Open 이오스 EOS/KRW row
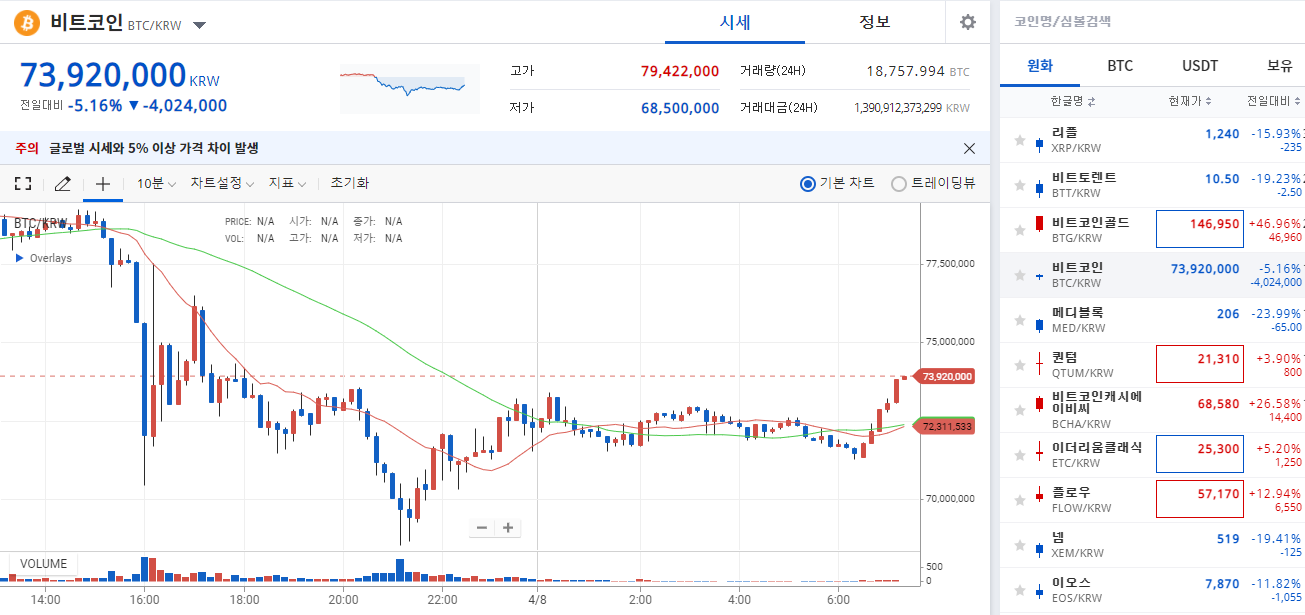This screenshot has width=1305, height=615. (1152, 590)
